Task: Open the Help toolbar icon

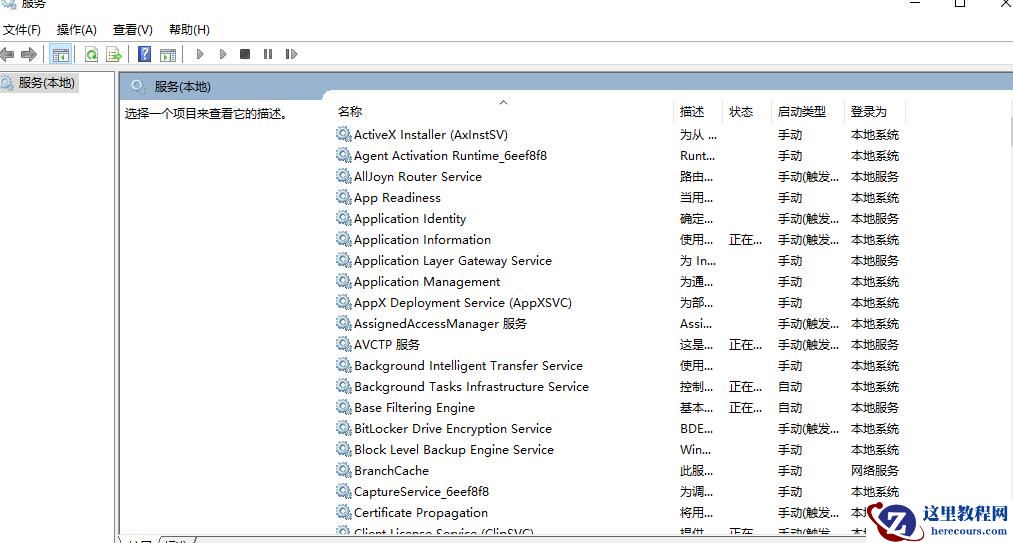Action: [x=145, y=54]
